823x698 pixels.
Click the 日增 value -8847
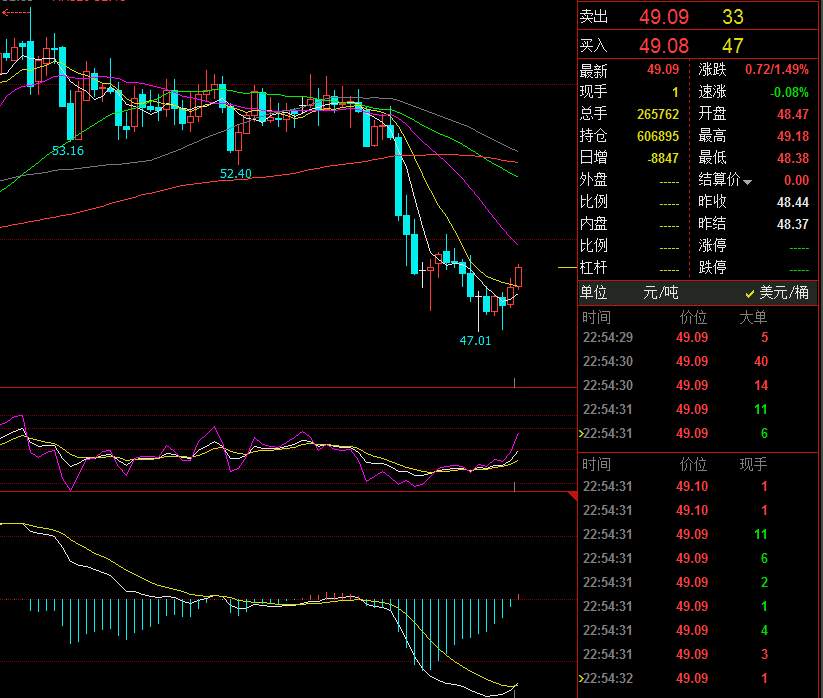[663, 158]
